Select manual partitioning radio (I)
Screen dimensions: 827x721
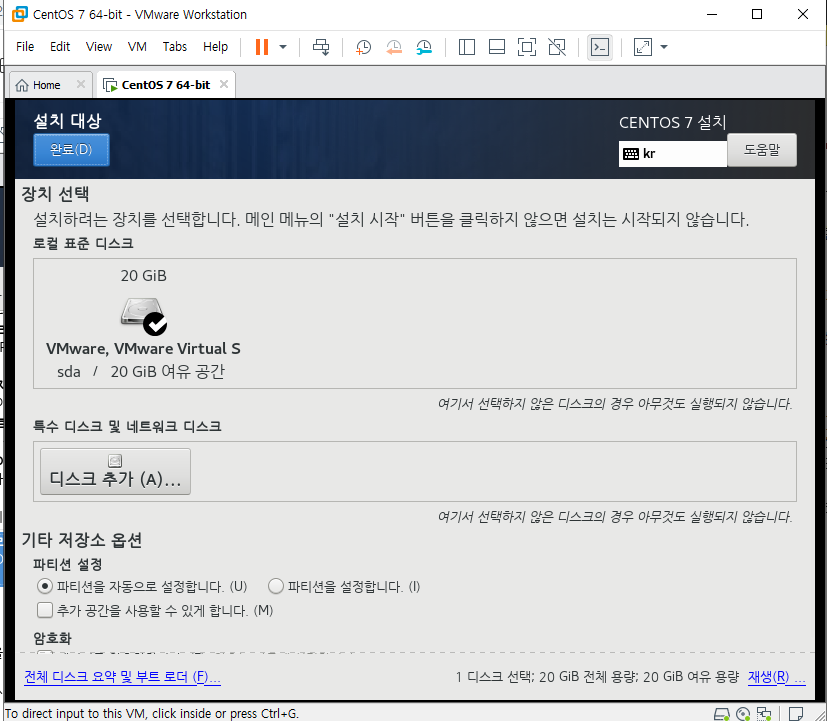coord(276,586)
